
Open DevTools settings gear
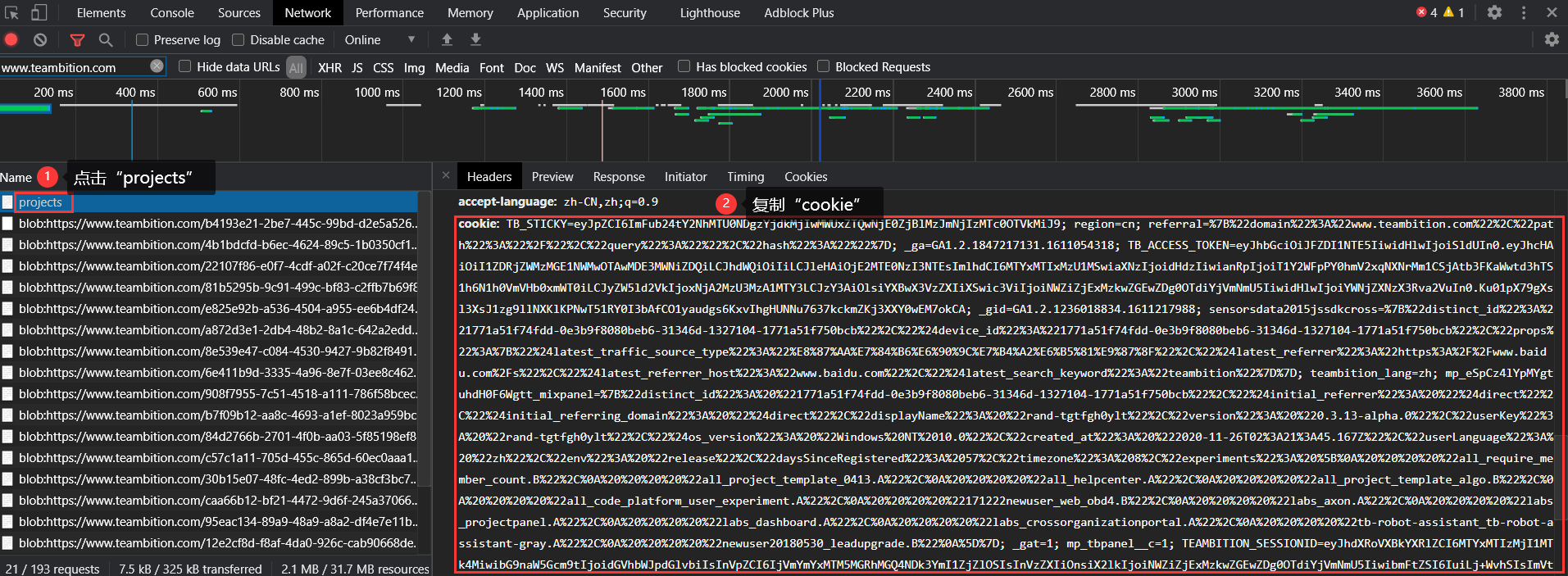click(x=1494, y=12)
